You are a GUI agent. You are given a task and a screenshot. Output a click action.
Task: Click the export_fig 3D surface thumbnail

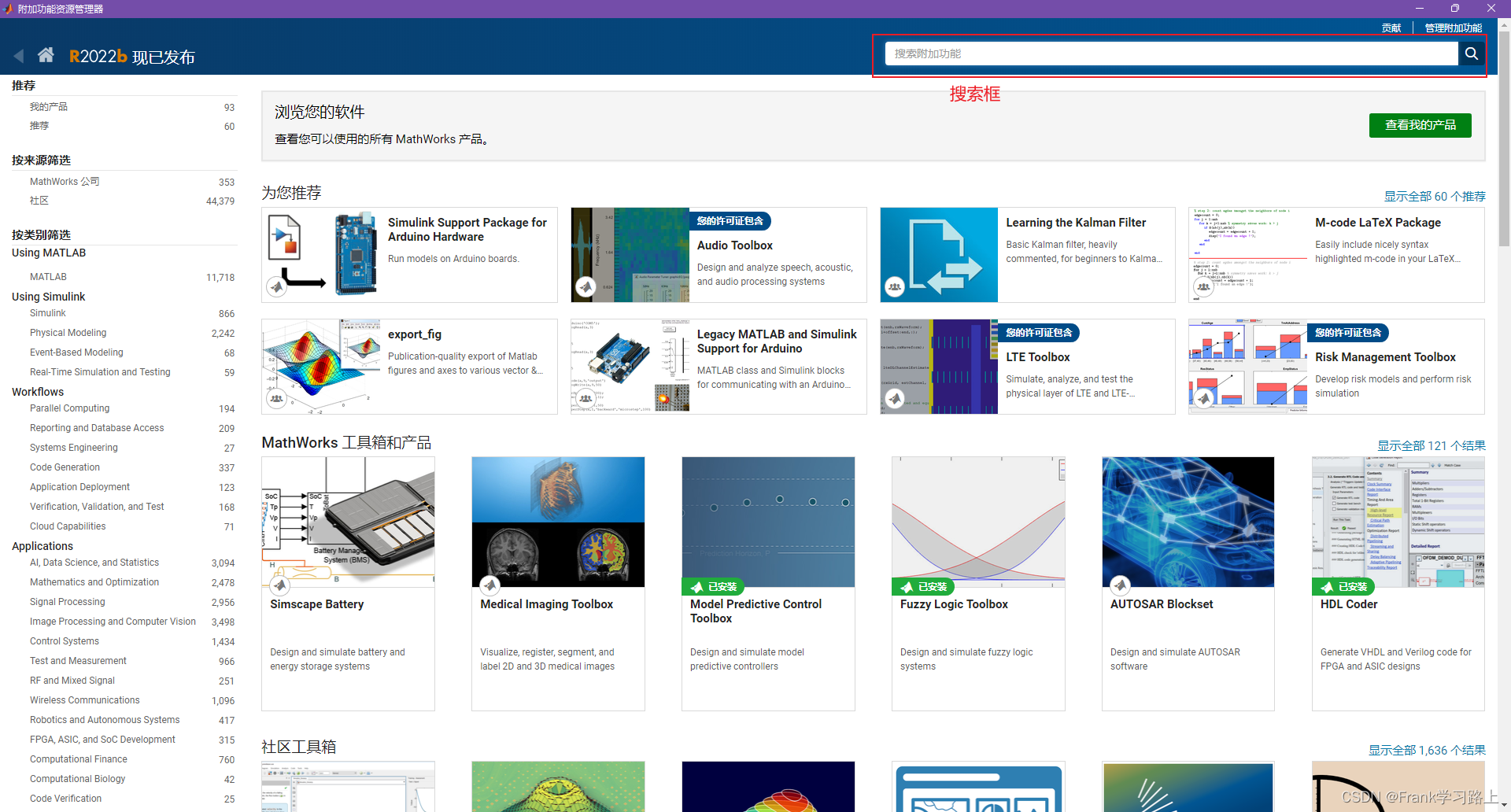click(x=321, y=367)
